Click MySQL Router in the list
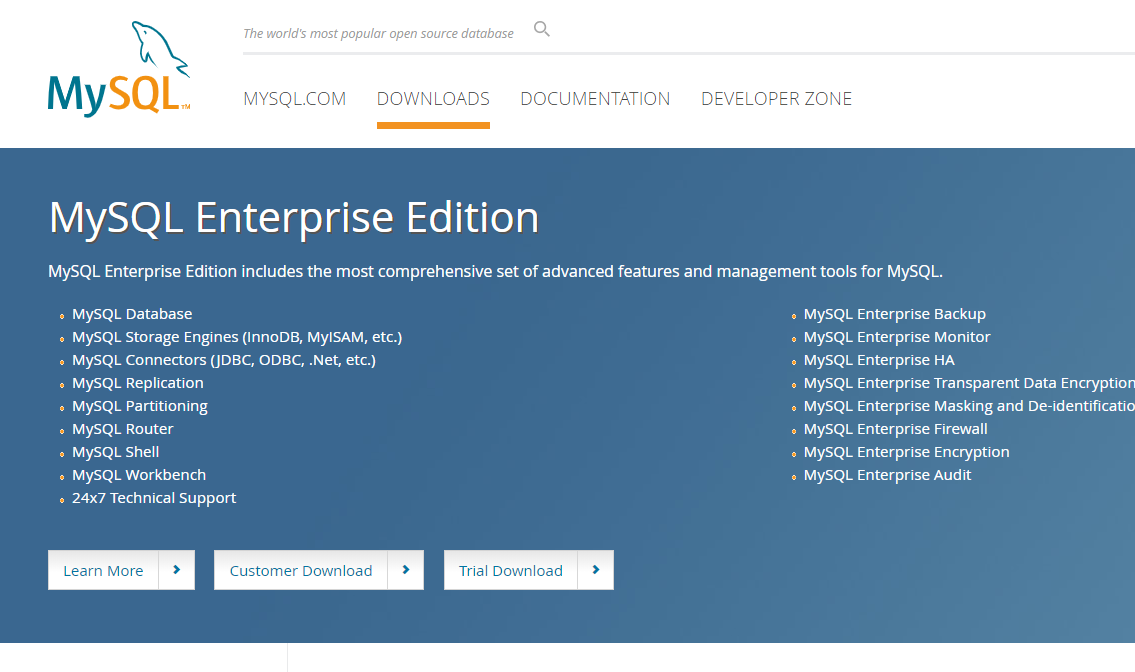Image resolution: width=1135 pixels, height=672 pixels. point(122,429)
